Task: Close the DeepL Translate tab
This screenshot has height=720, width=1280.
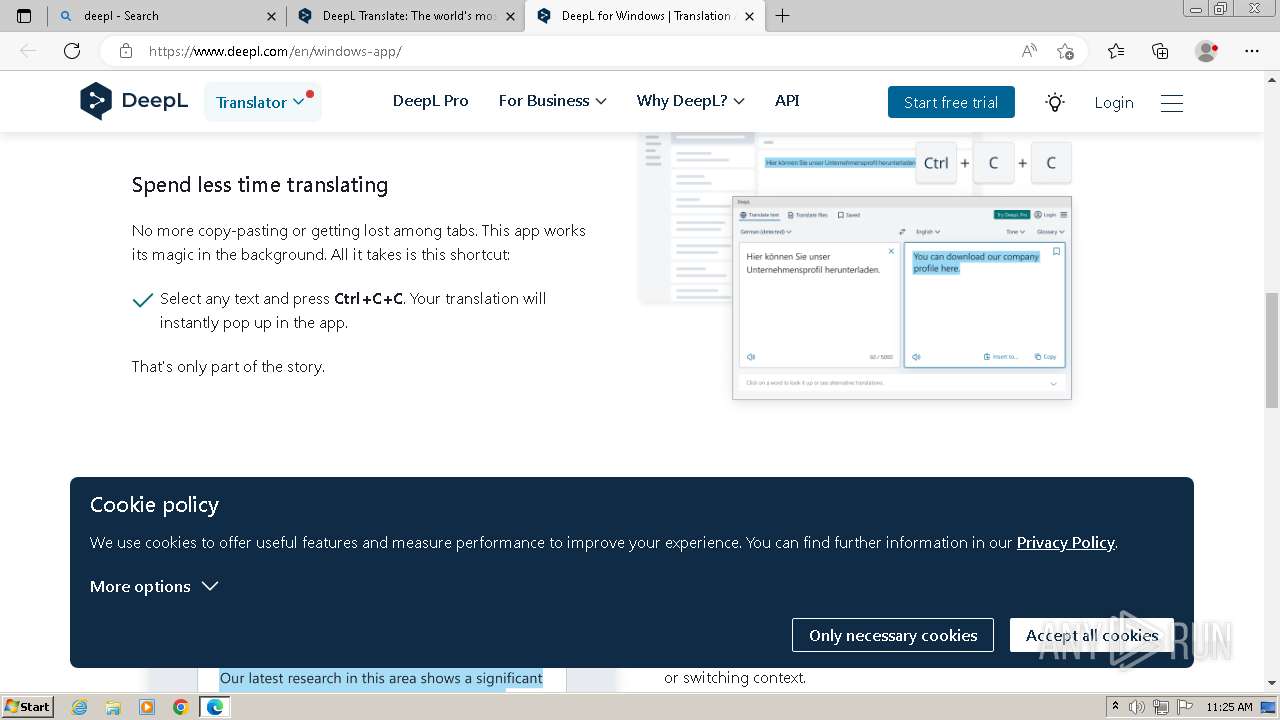Action: coord(510,16)
